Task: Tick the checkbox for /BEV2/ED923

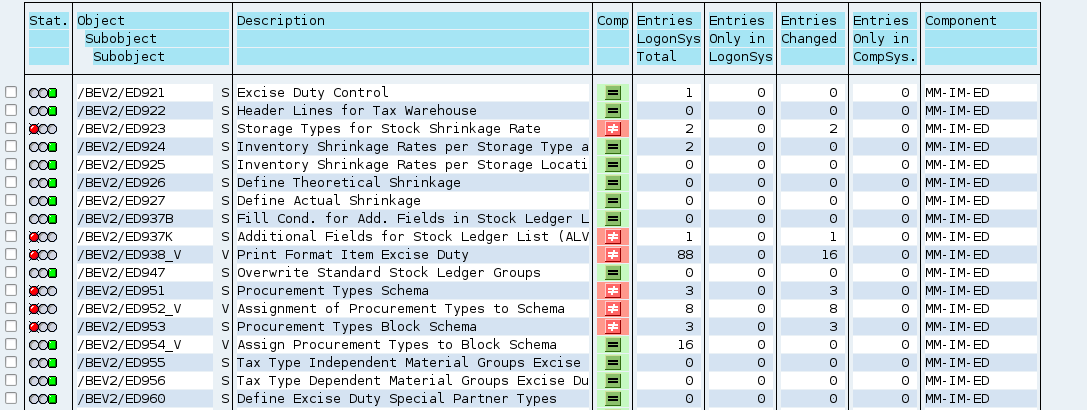Action: click(x=11, y=128)
